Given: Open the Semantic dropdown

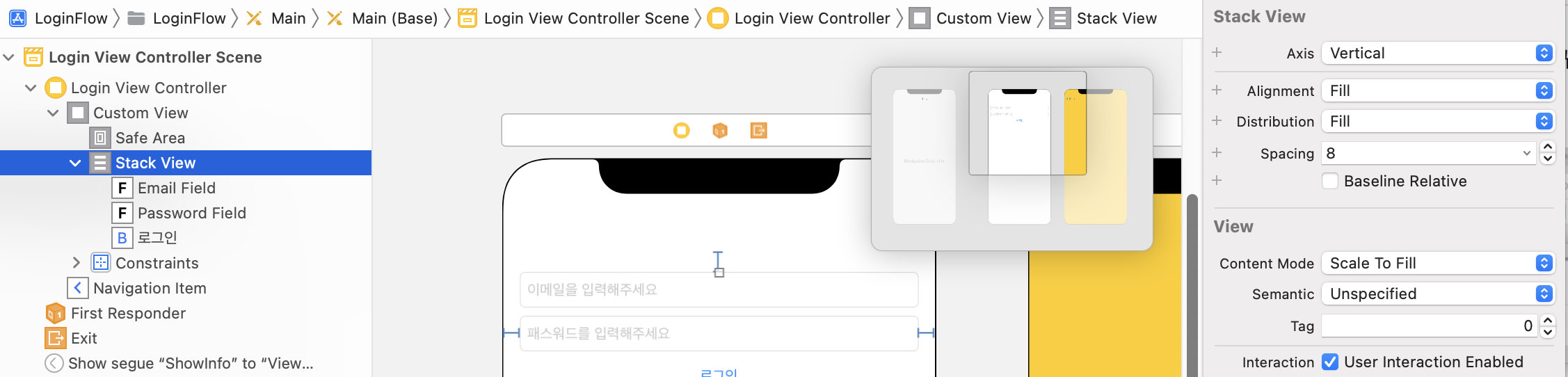Looking at the screenshot, I should 1438,294.
